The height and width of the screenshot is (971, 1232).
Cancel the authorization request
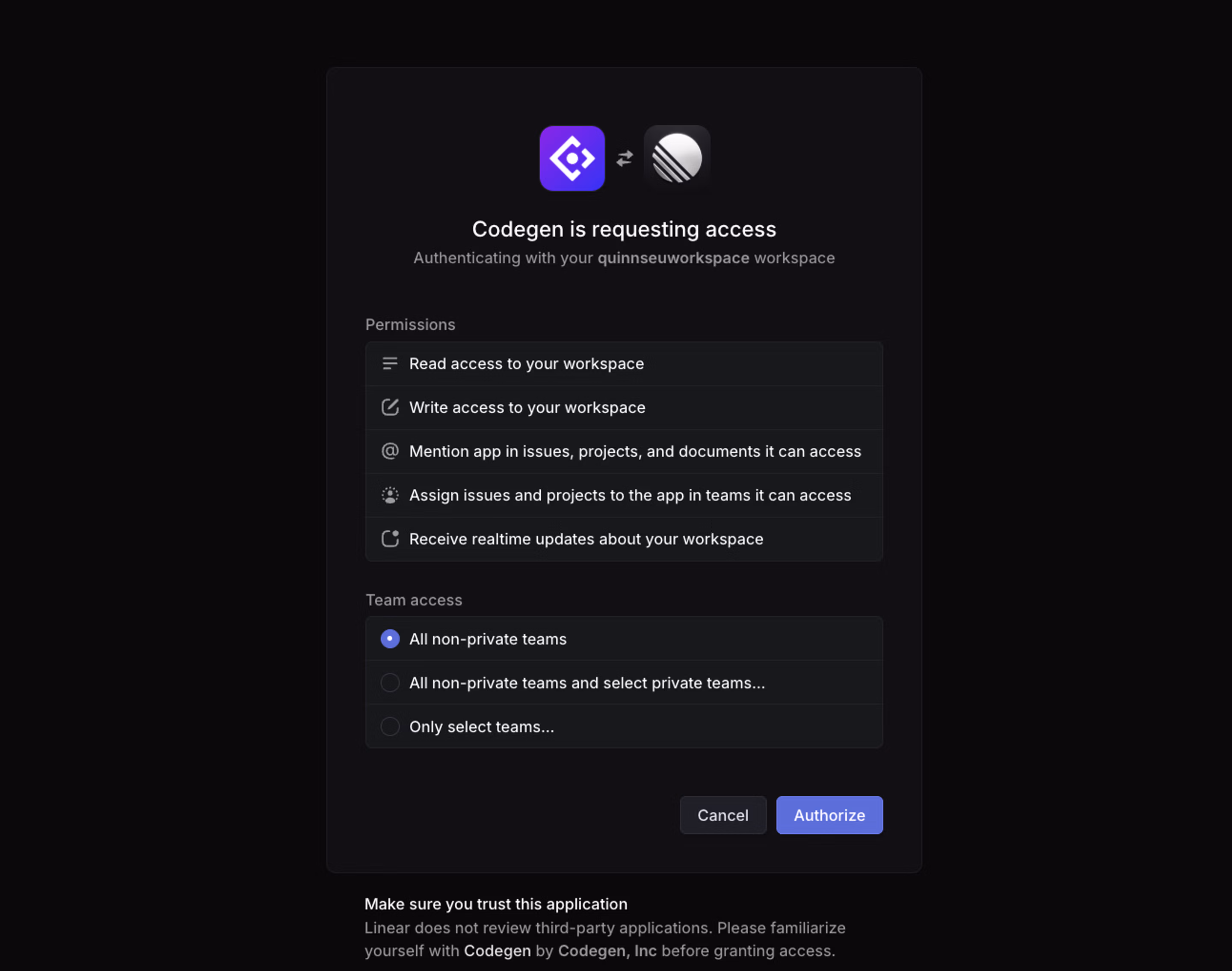pyautogui.click(x=723, y=815)
